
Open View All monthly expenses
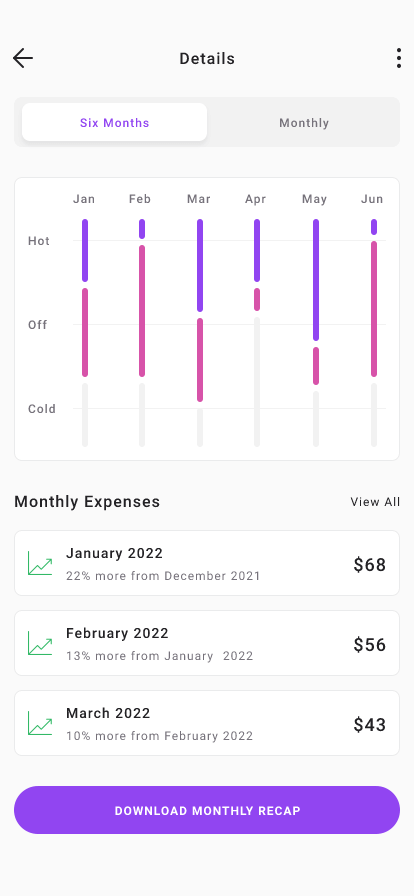click(x=375, y=502)
